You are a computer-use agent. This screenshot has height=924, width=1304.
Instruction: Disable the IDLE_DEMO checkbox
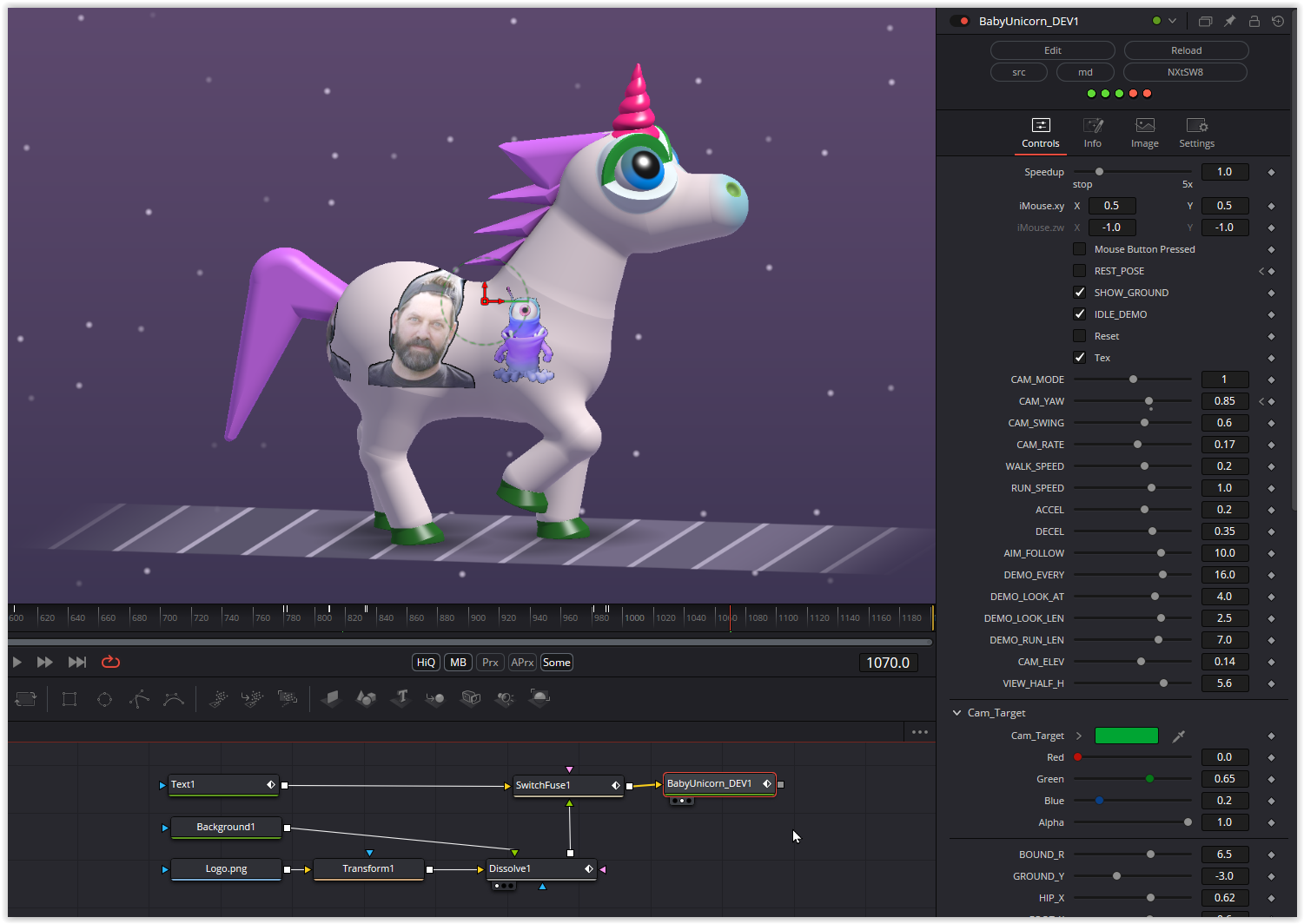coord(1079,314)
